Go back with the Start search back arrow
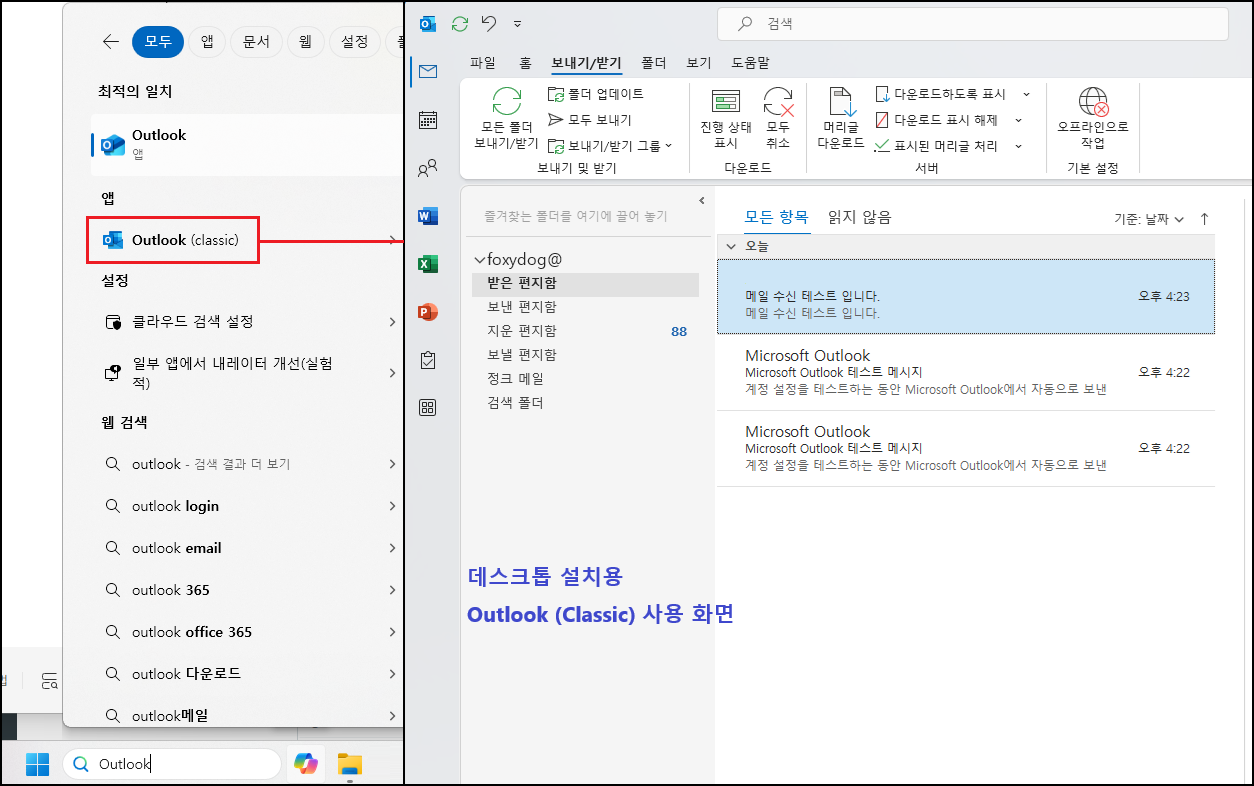Viewport: 1254px width, 786px height. coord(111,42)
